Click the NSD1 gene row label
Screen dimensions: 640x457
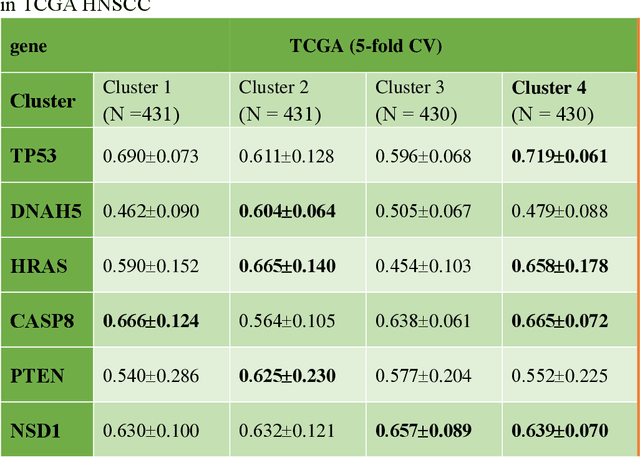[38, 431]
